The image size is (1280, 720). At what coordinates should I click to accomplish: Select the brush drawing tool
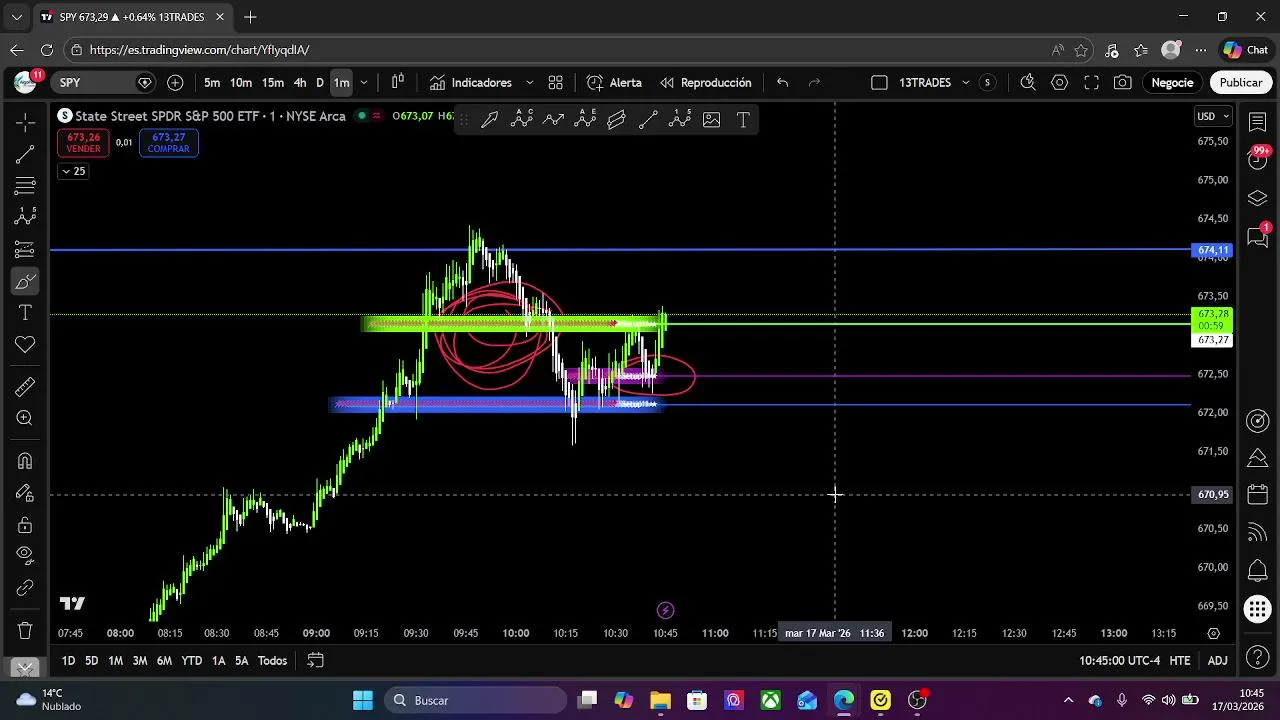[x=25, y=281]
